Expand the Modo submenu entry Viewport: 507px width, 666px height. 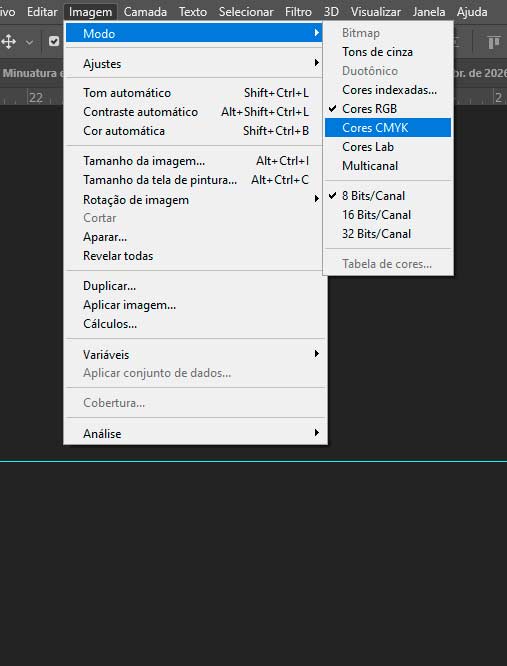tap(194, 33)
